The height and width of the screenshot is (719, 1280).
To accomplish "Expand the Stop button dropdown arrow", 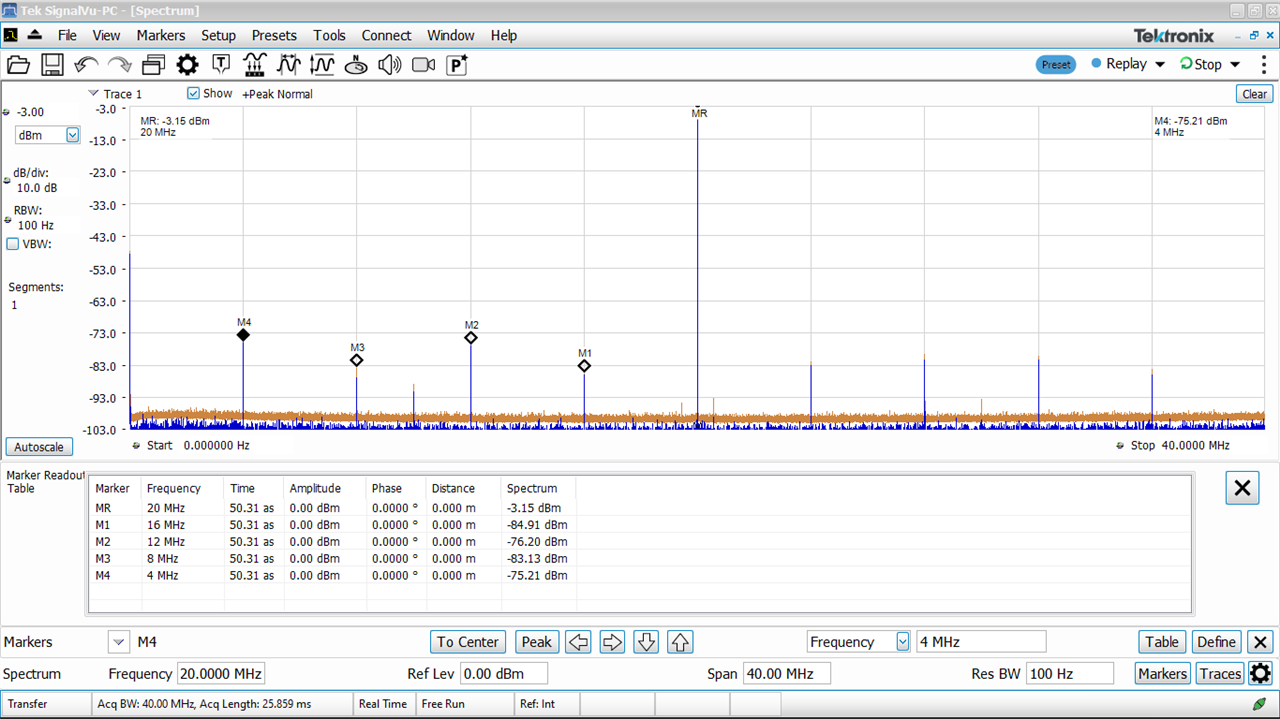I will point(1235,64).
